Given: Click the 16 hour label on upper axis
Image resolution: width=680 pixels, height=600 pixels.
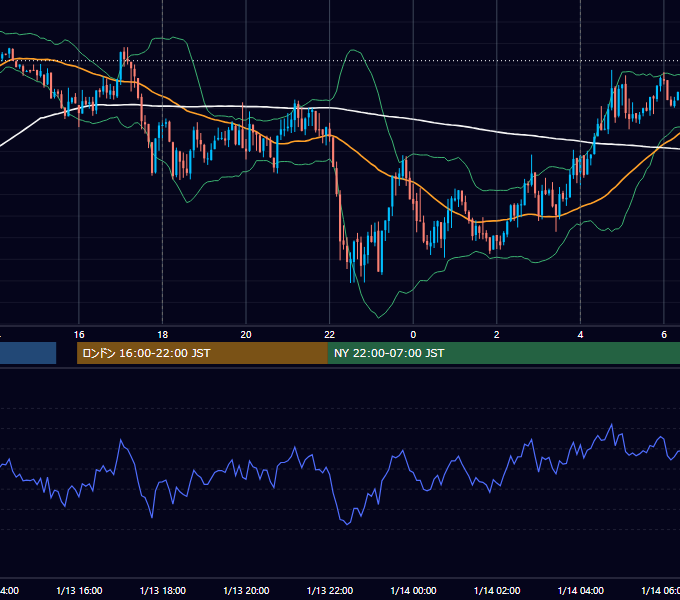Looking at the screenshot, I should [x=79, y=334].
